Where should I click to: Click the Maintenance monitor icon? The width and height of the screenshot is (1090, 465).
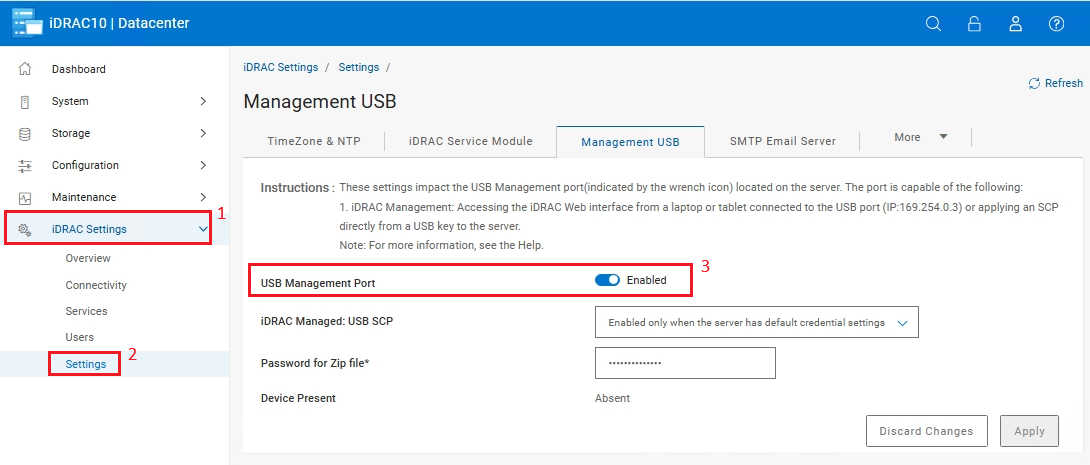[24, 197]
